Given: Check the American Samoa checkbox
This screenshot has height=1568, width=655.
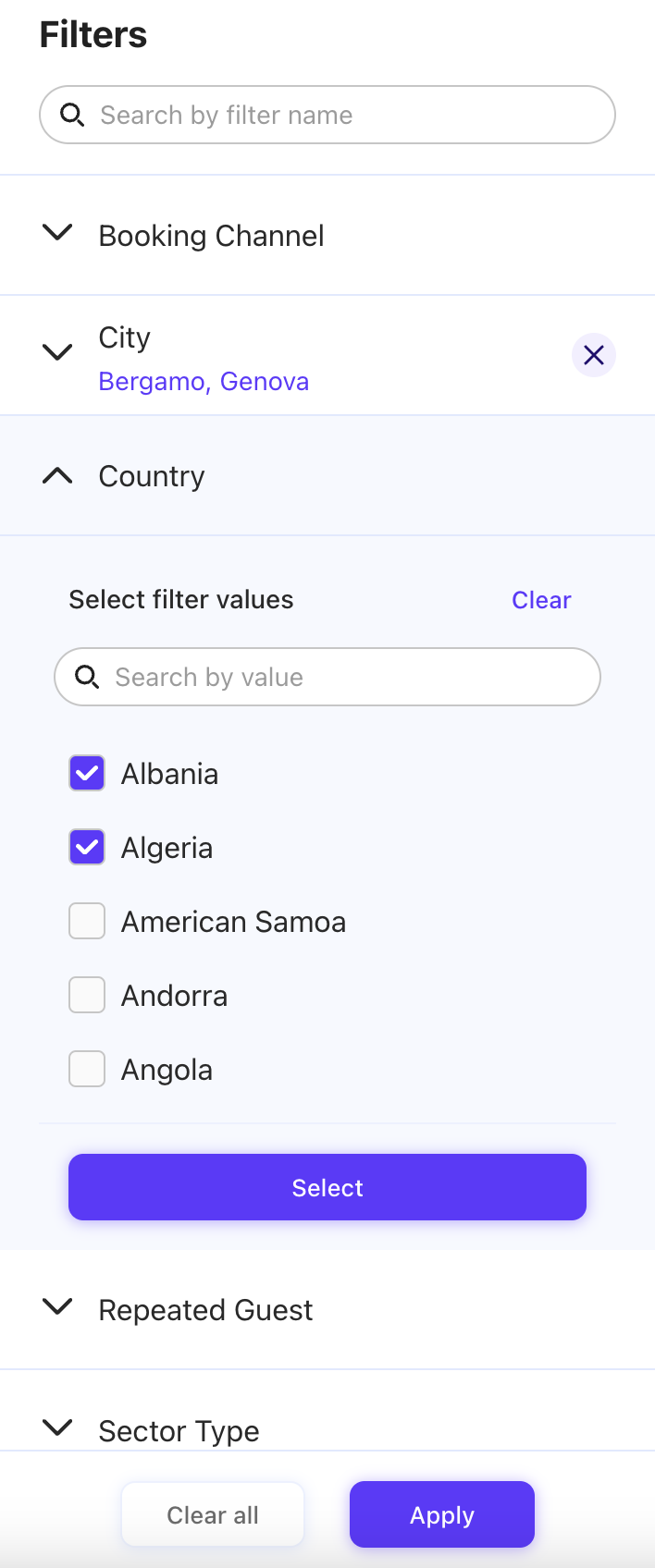Looking at the screenshot, I should point(87,921).
